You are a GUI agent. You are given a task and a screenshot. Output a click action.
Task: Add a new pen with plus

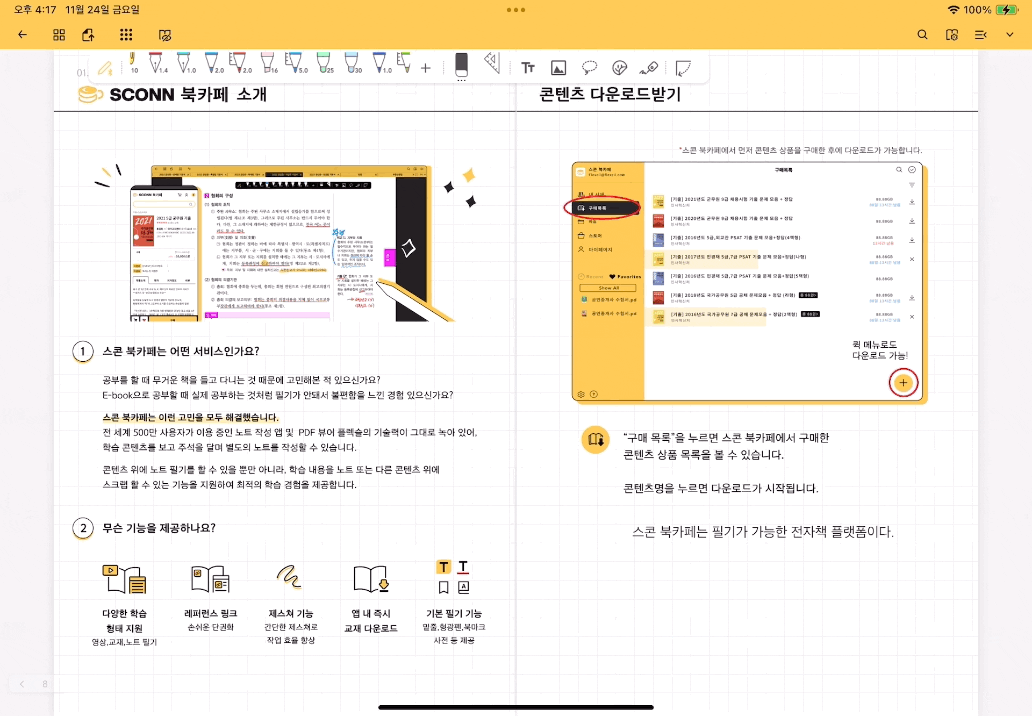tap(426, 68)
